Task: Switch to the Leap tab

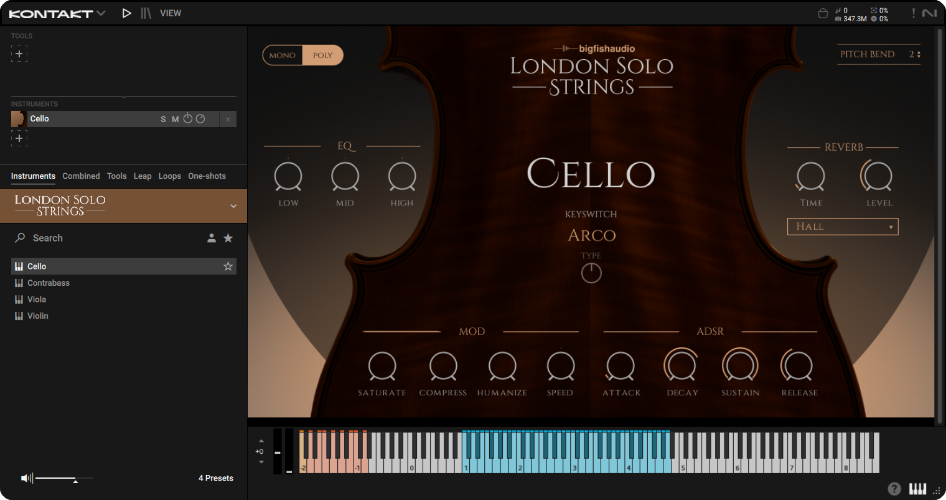Action: [x=142, y=176]
